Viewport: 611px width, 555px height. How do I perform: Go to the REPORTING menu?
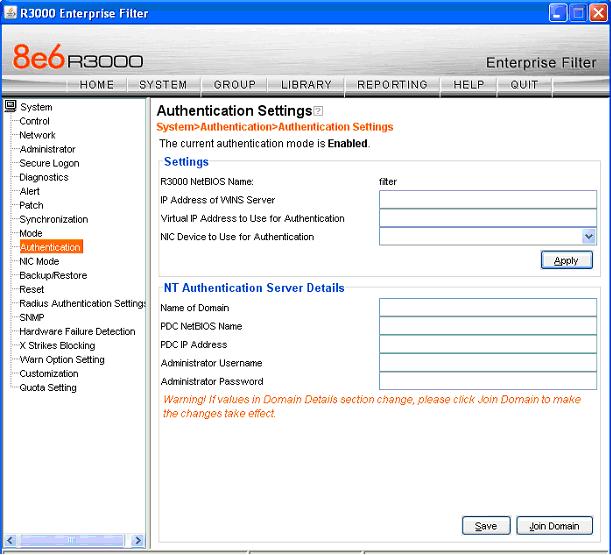click(392, 85)
